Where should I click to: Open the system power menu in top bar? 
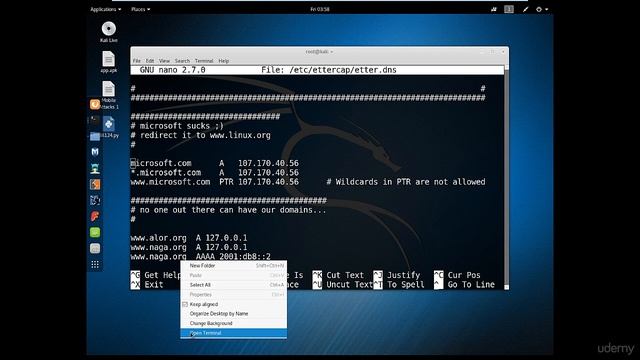[542, 9]
